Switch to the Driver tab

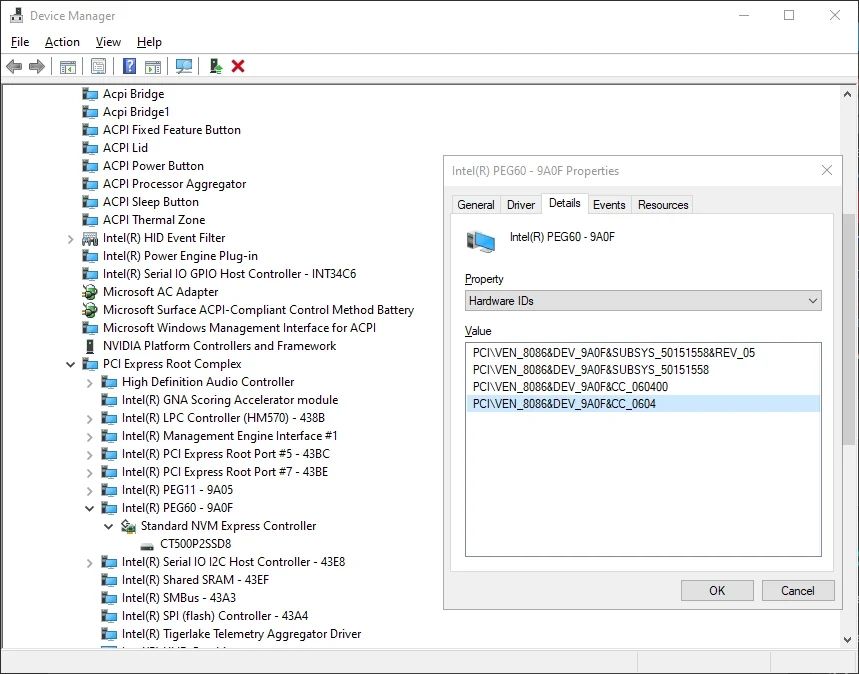[x=521, y=205]
